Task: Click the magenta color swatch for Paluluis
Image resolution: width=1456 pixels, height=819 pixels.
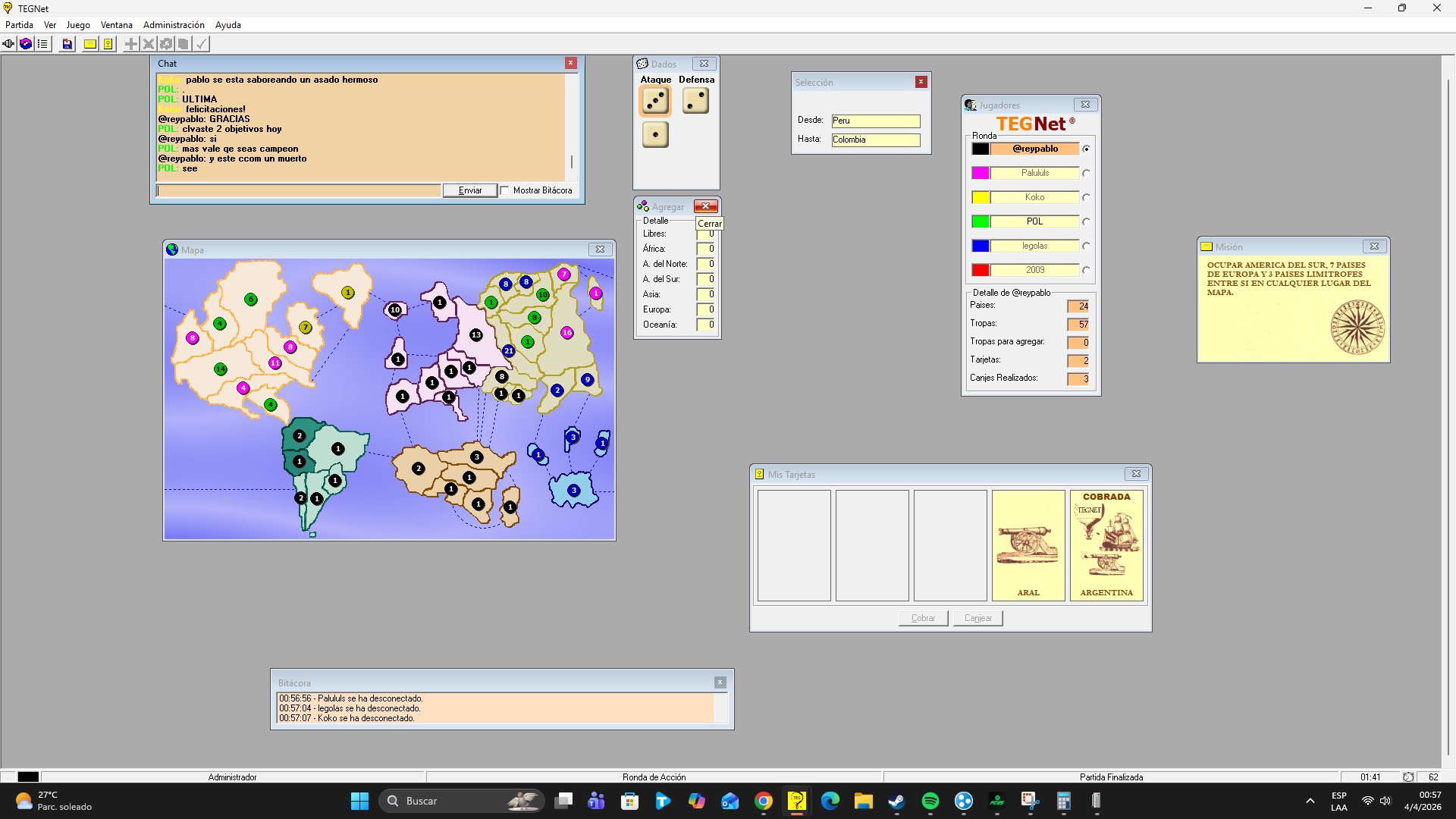Action: [980, 173]
